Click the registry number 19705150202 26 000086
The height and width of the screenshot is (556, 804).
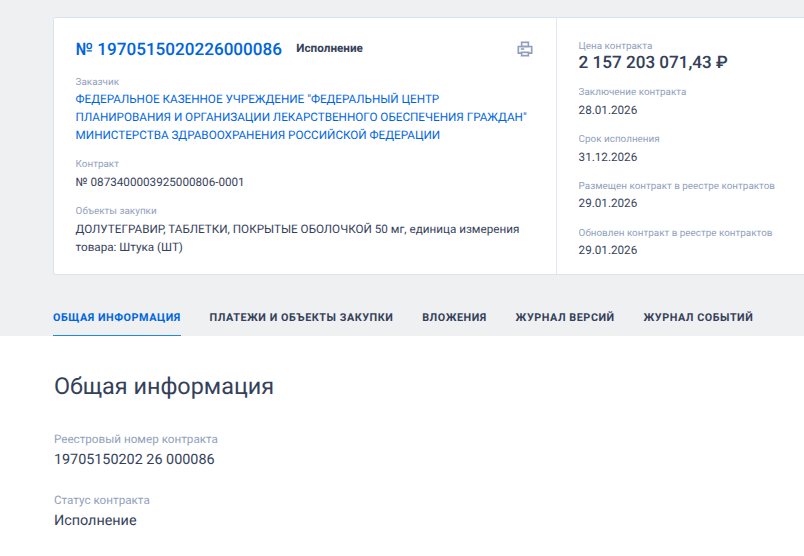[x=134, y=459]
